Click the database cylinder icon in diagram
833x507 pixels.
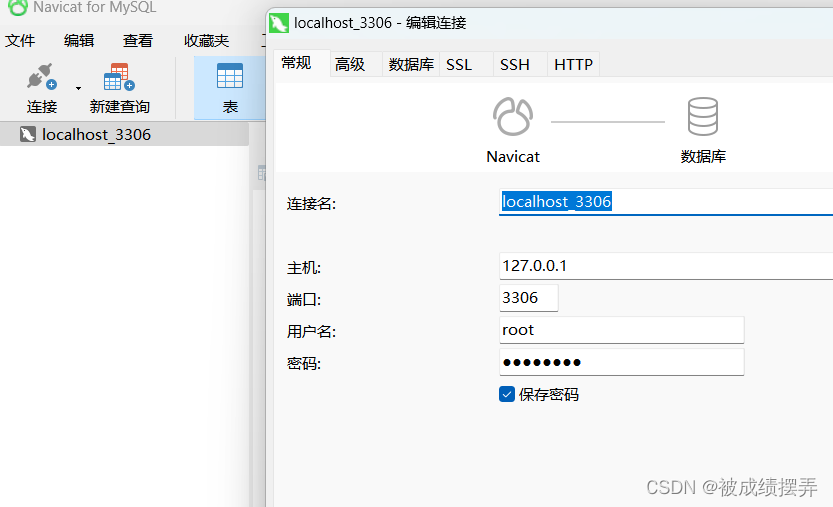703,116
